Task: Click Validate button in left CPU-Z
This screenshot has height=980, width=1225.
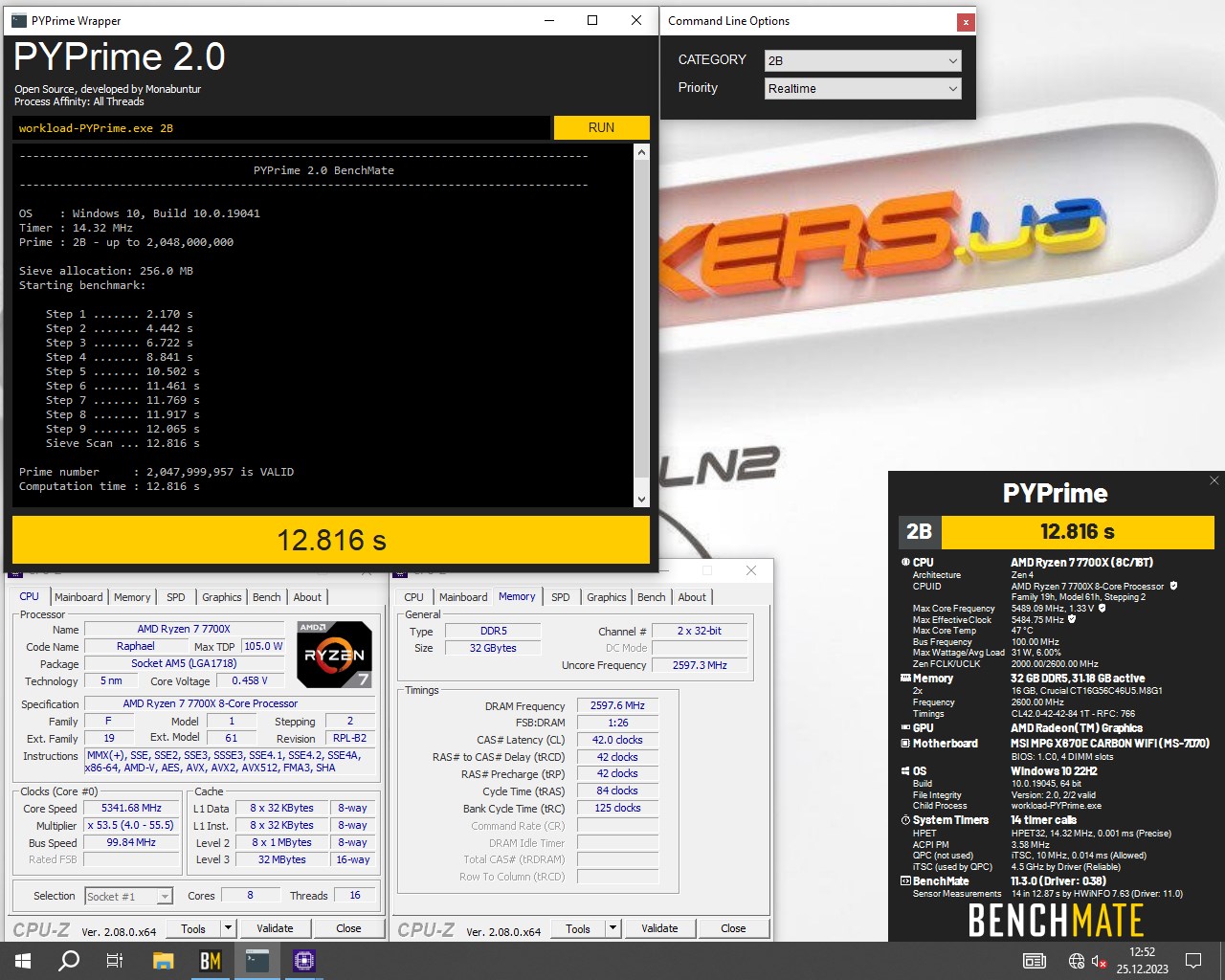Action: 275,928
